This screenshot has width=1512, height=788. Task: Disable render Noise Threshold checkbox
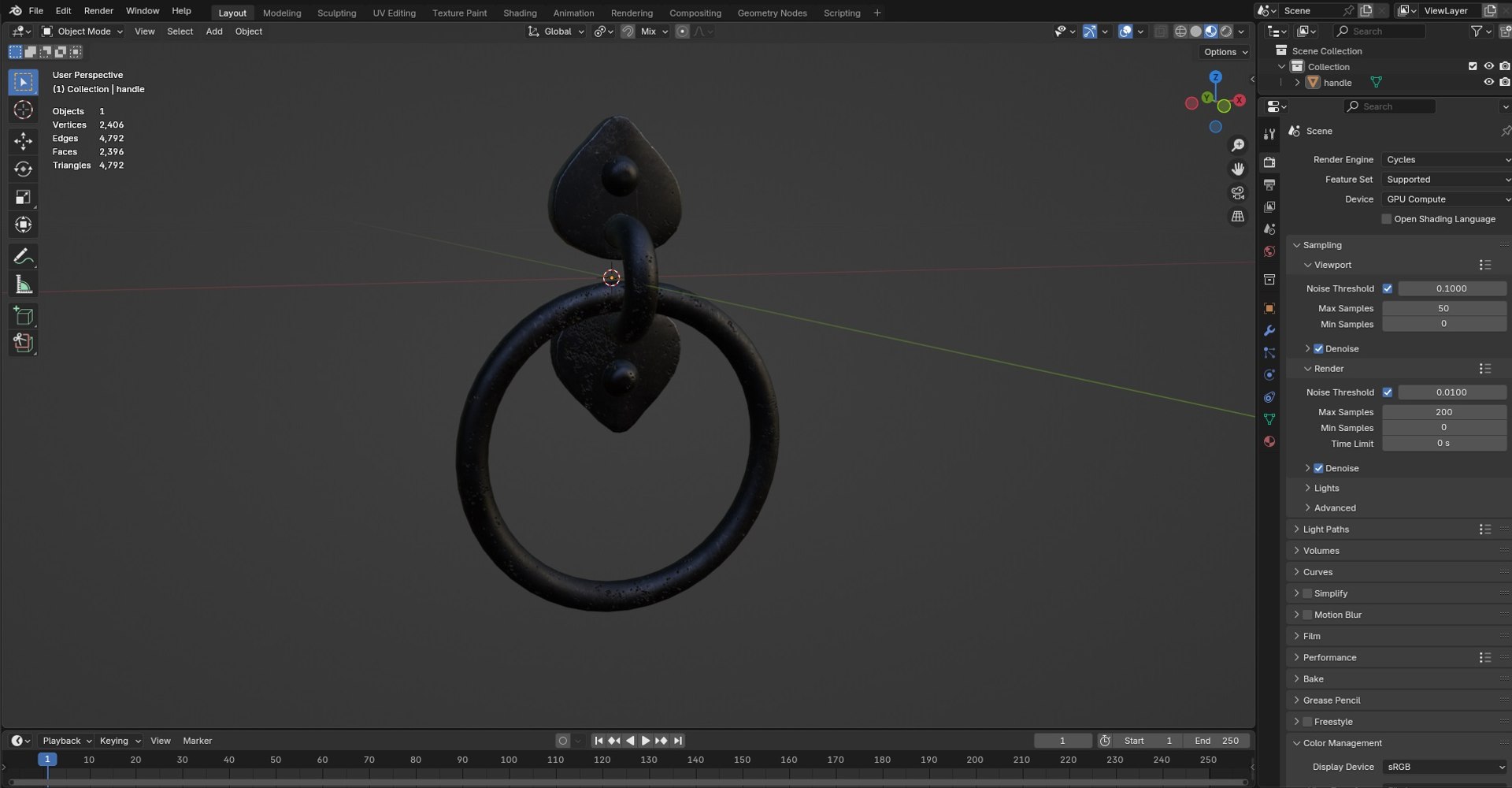coord(1388,392)
